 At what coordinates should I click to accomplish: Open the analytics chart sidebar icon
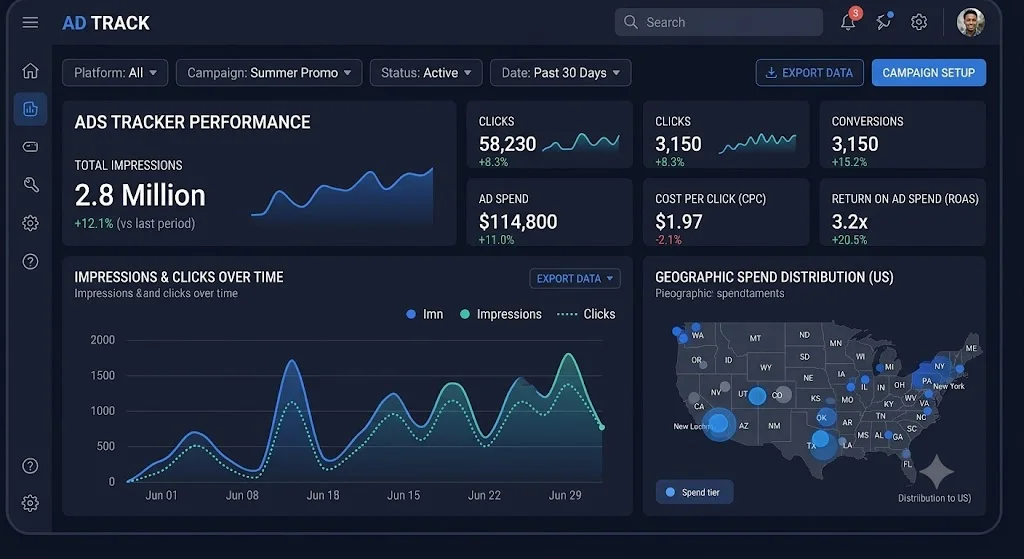click(30, 108)
